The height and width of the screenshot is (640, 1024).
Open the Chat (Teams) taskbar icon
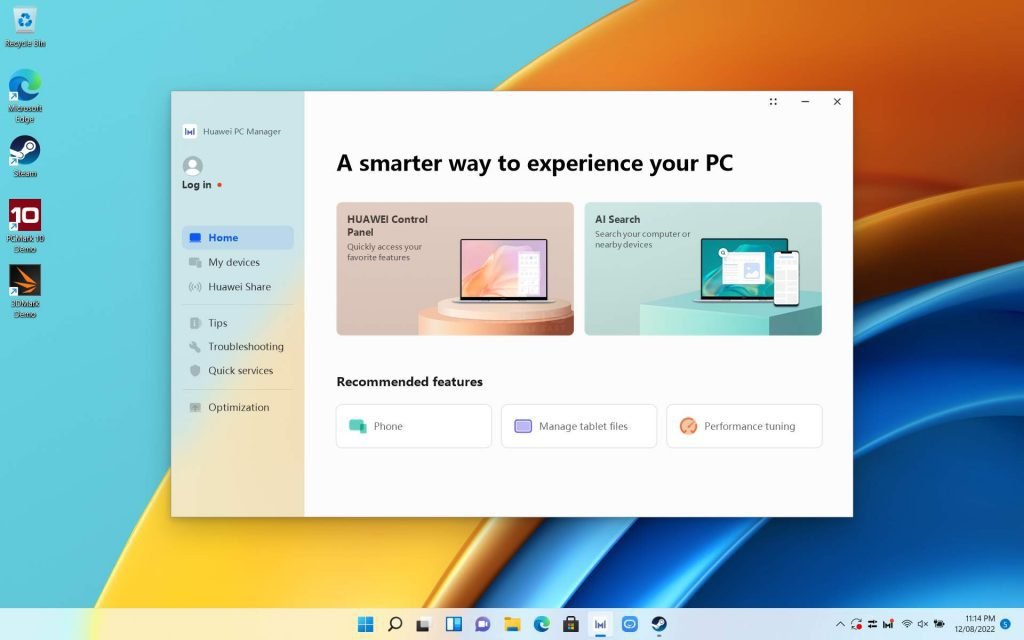[483, 624]
